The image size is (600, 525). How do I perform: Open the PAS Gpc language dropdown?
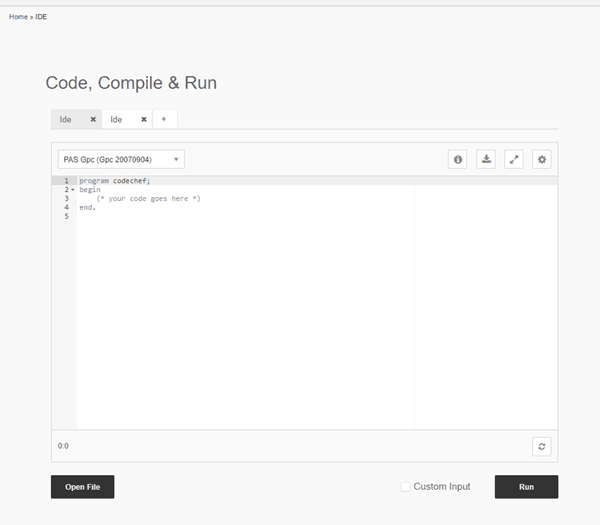pyautogui.click(x=121, y=159)
